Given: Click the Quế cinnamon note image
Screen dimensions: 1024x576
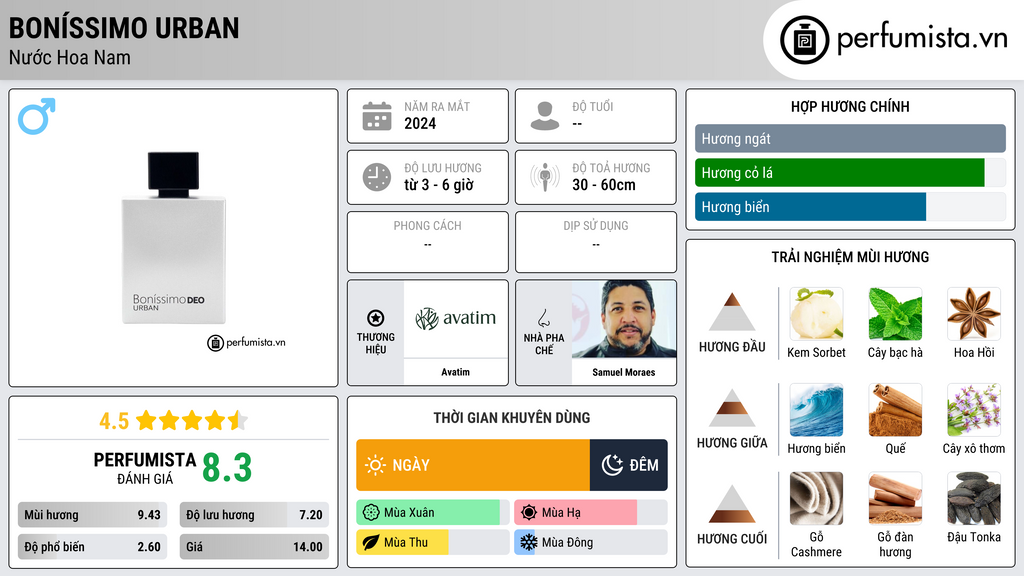Looking at the screenshot, I should pos(895,410).
